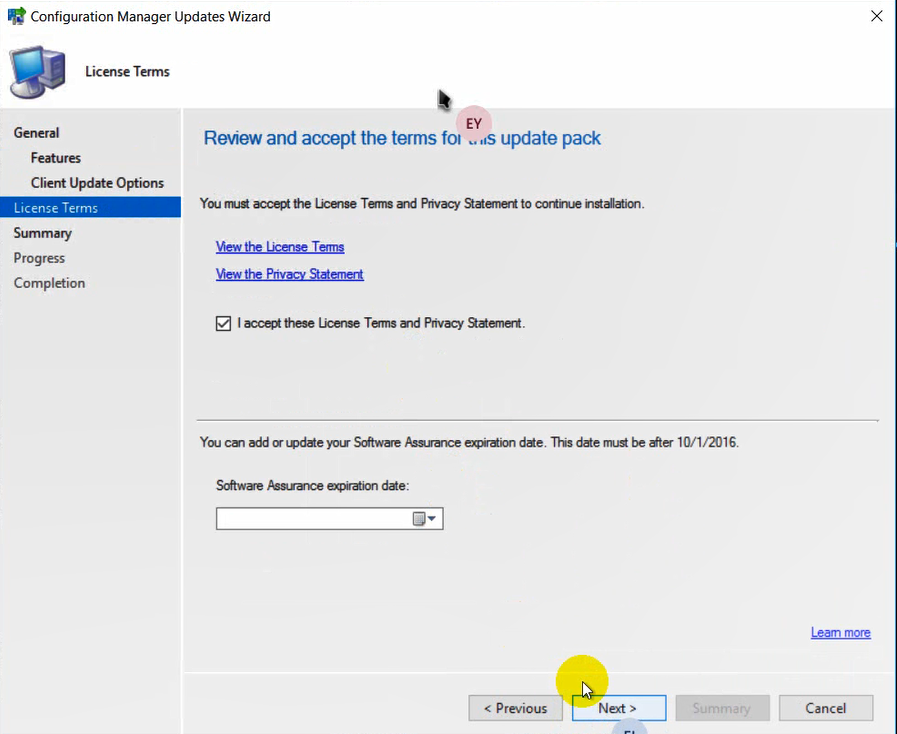Select the Summary sidebar step
897x734 pixels.
click(43, 233)
